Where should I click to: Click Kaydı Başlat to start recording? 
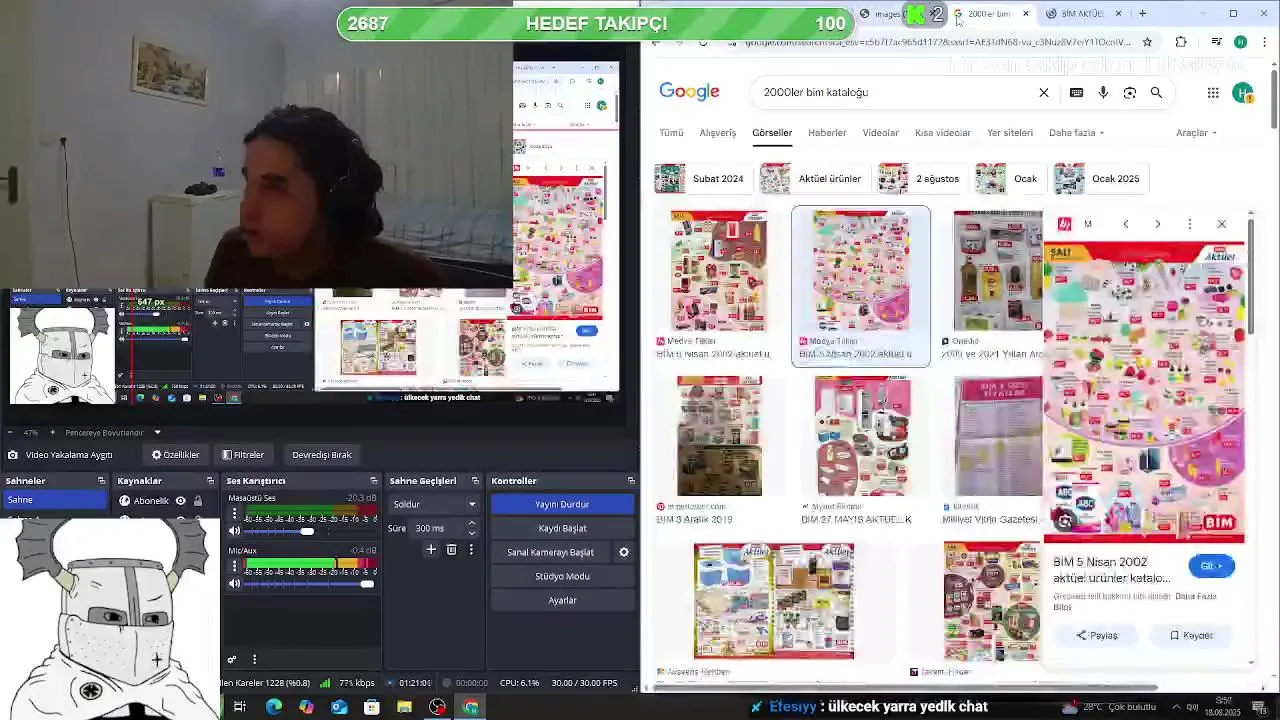click(562, 528)
